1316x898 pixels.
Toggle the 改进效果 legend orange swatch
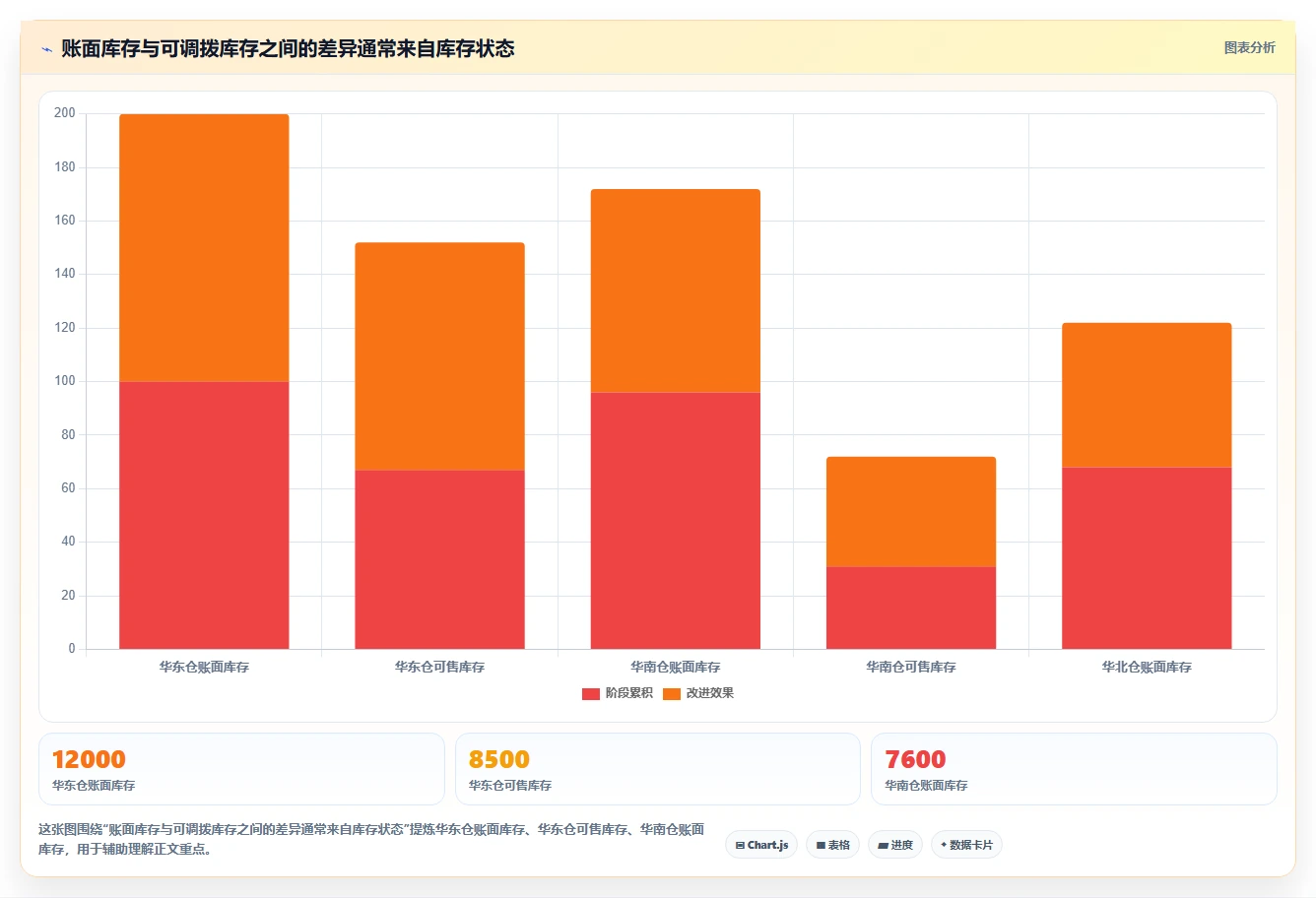coord(672,693)
